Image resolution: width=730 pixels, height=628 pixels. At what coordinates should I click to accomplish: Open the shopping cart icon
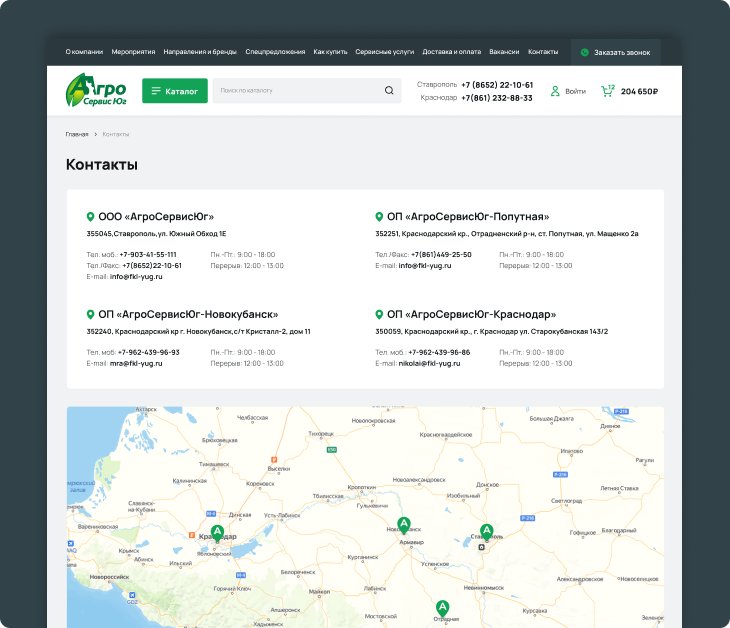608,91
